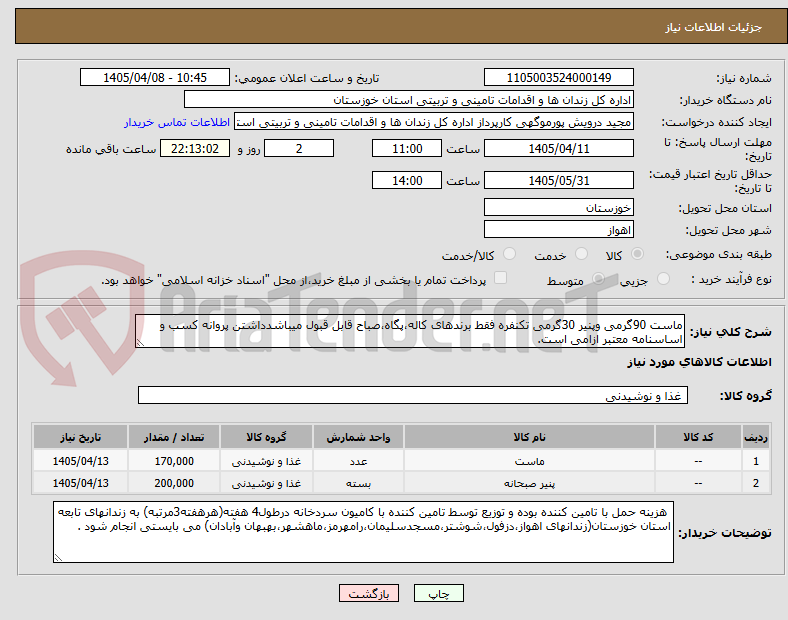
Task: Click the بازگشت back button
Action: click(369, 593)
